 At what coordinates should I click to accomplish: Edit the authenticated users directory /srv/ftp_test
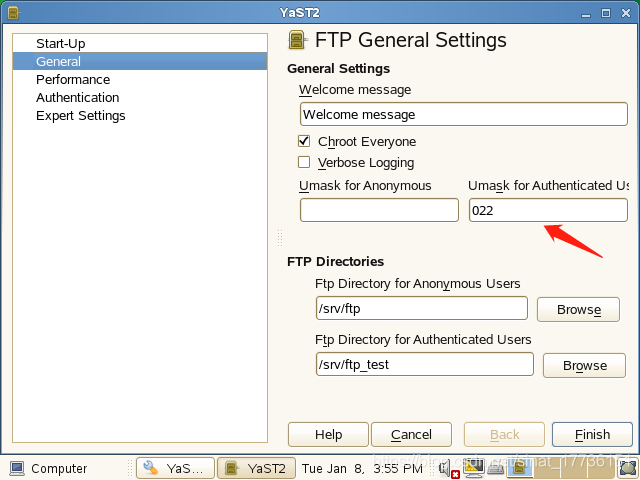(424, 364)
